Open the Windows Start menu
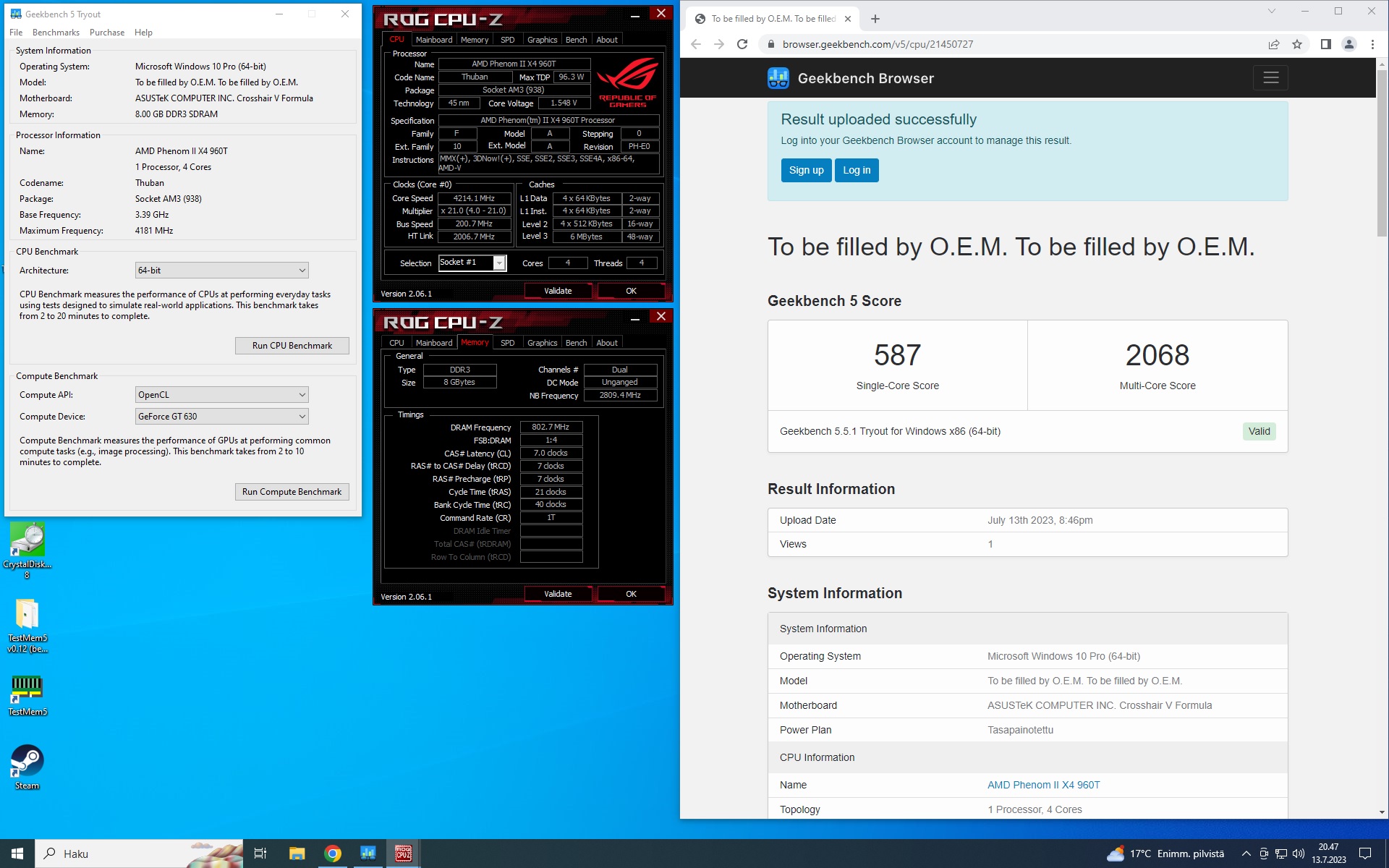 pyautogui.click(x=17, y=854)
